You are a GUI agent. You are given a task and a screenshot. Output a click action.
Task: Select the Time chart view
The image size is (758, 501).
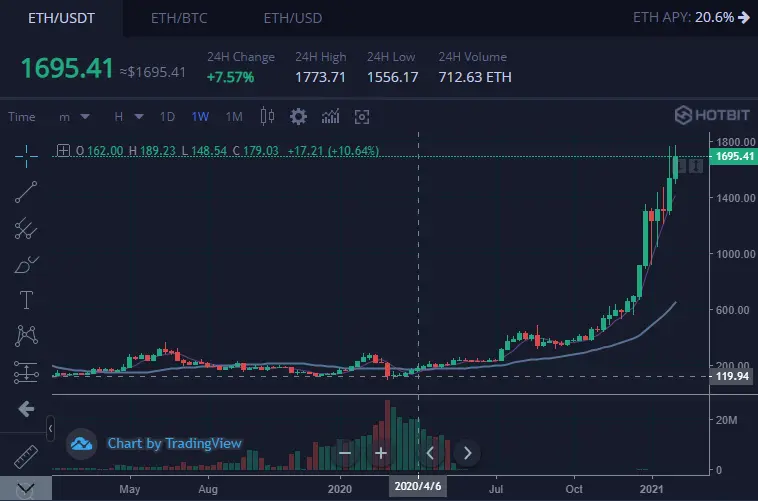(x=22, y=117)
